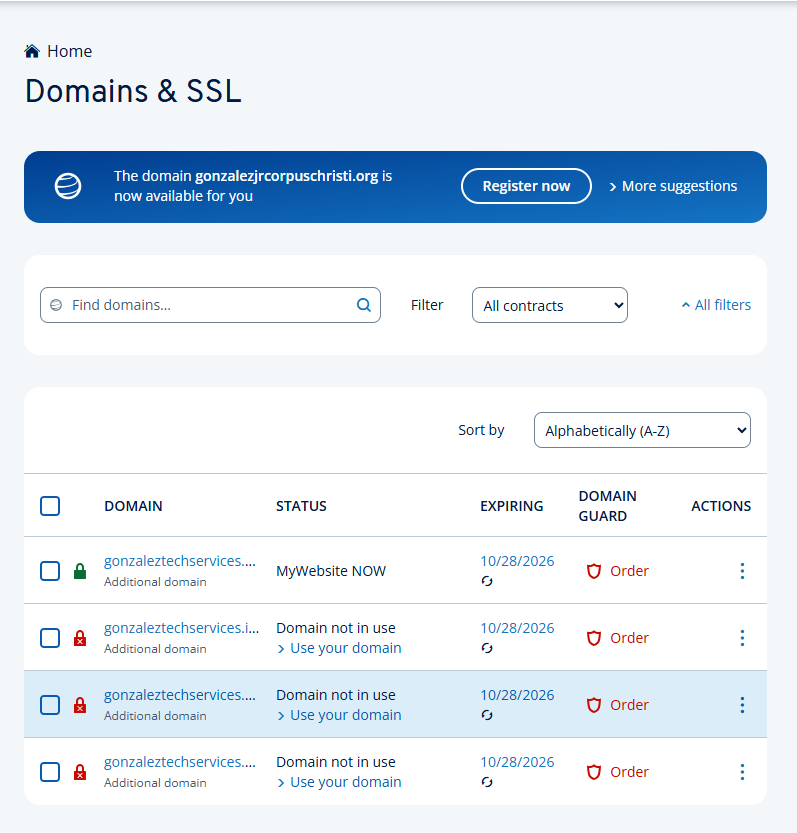Open actions menu for MyWebsite NOW domain
The height and width of the screenshot is (833, 797).
pos(742,571)
